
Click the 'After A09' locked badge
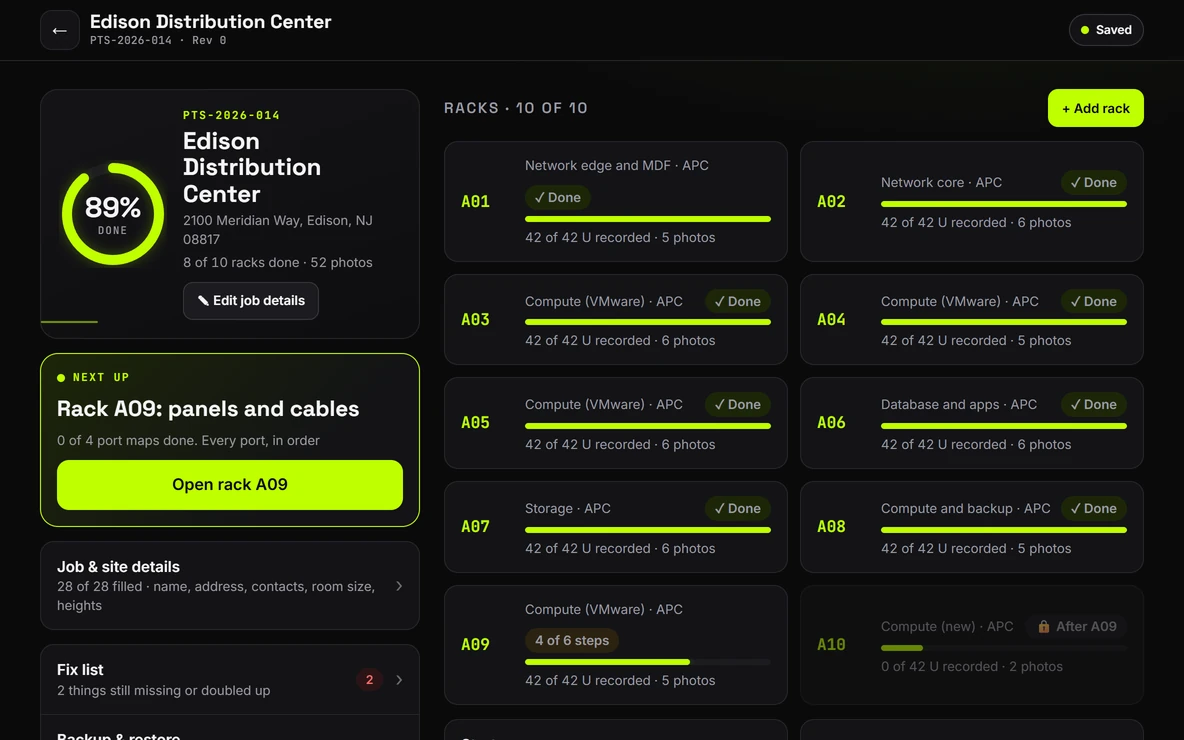click(x=1076, y=627)
